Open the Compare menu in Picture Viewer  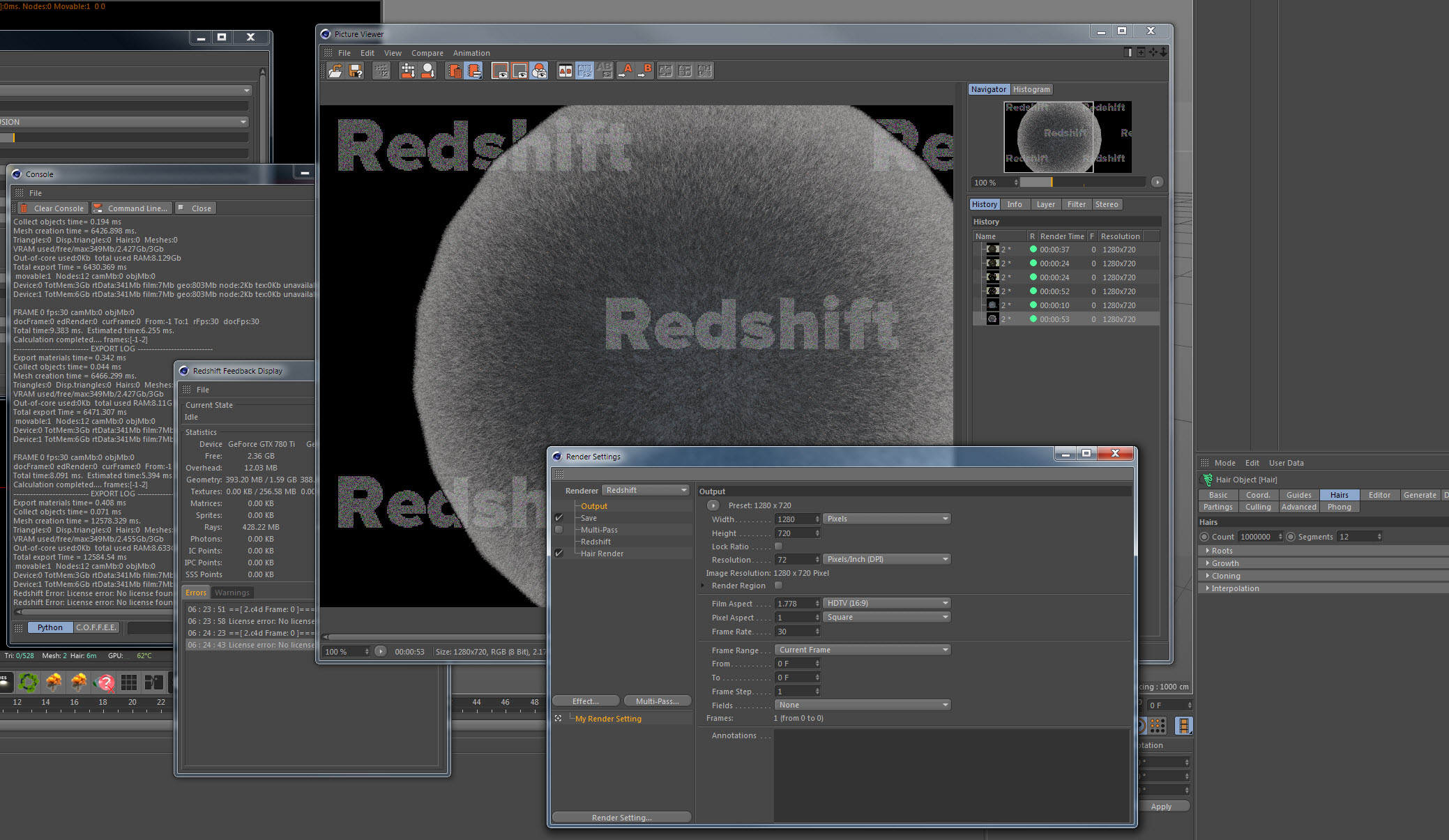(x=427, y=53)
